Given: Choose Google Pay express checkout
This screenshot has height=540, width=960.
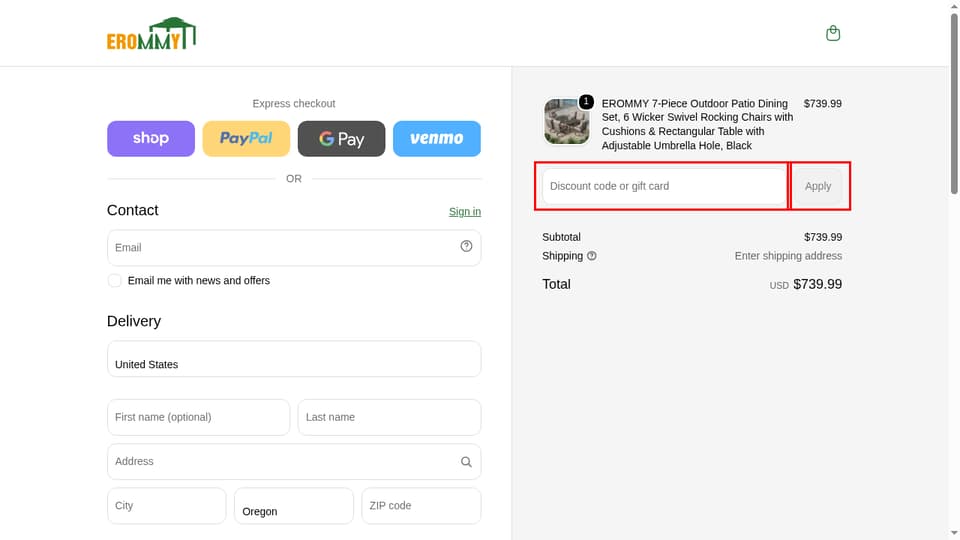Looking at the screenshot, I should [341, 138].
